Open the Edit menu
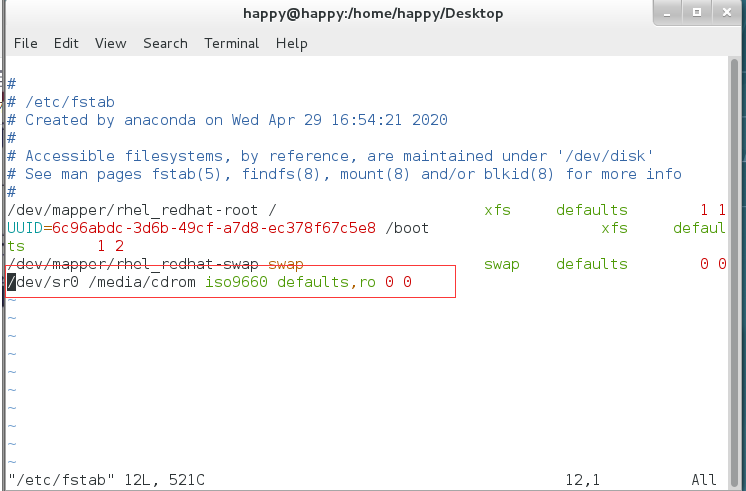The image size is (746, 491). pos(66,43)
